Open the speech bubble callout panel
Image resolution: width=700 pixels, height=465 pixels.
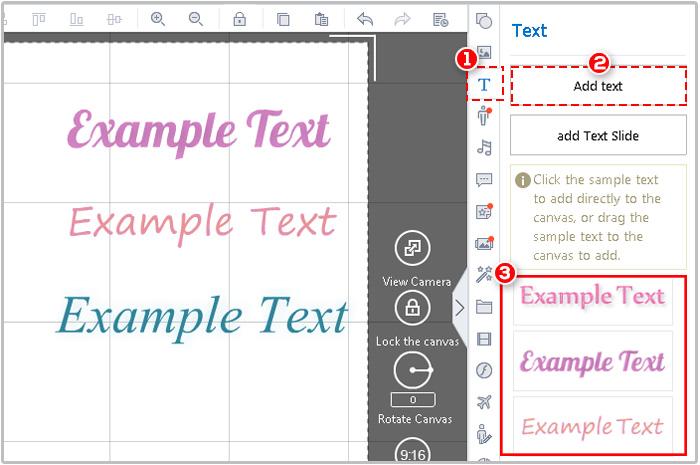(484, 179)
